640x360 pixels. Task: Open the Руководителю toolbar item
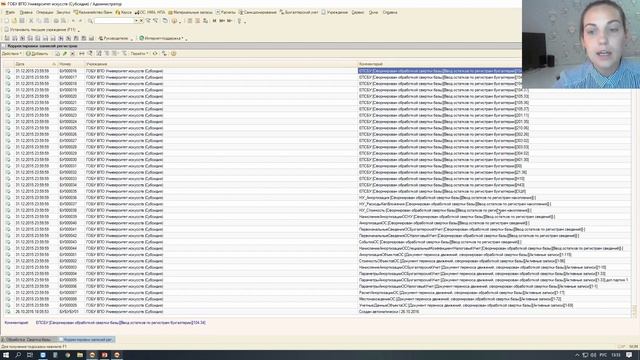113,38
